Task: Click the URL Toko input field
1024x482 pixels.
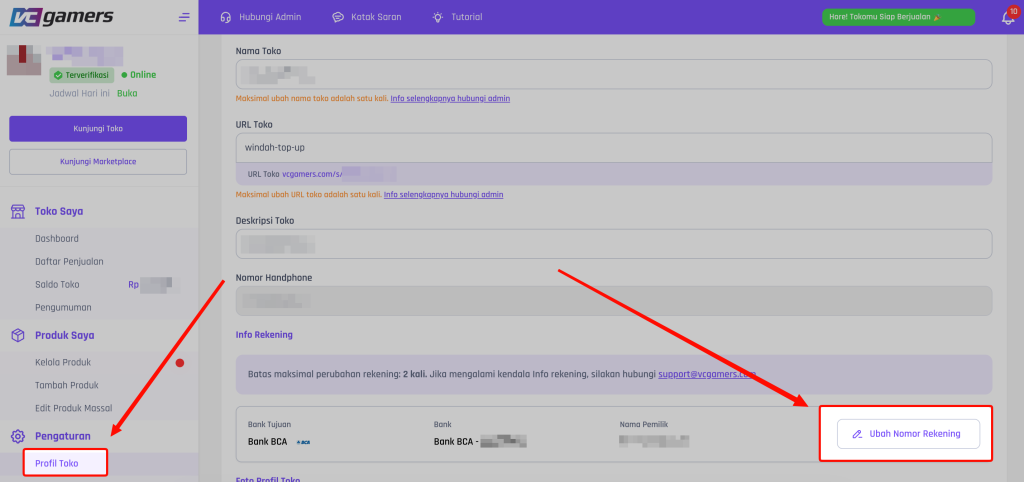Action: [x=613, y=148]
